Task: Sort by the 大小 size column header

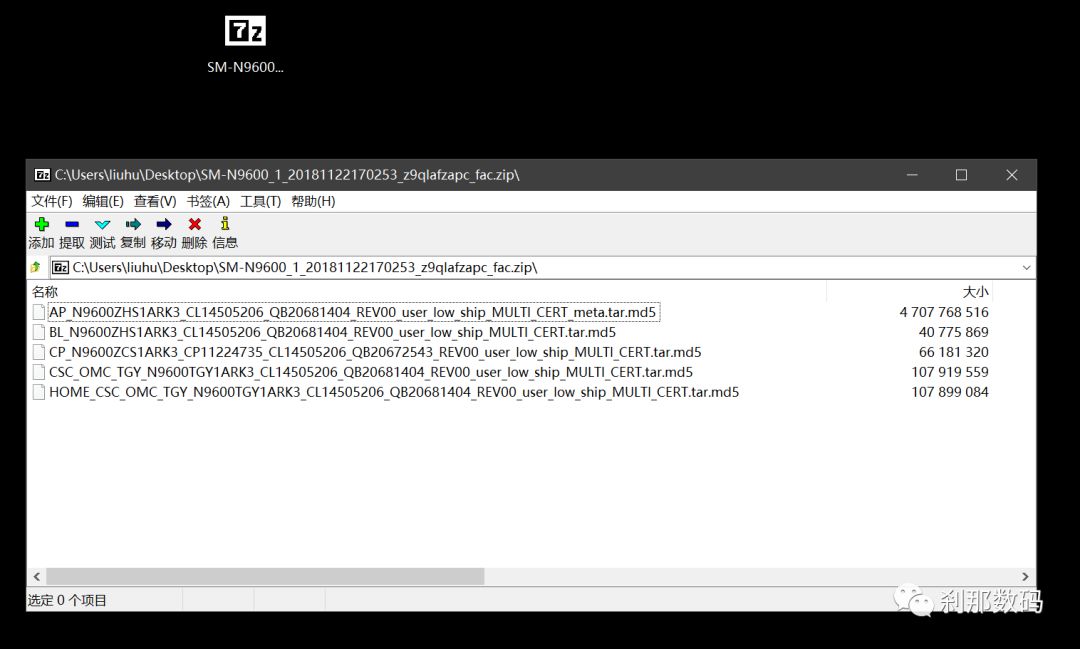Action: point(974,292)
